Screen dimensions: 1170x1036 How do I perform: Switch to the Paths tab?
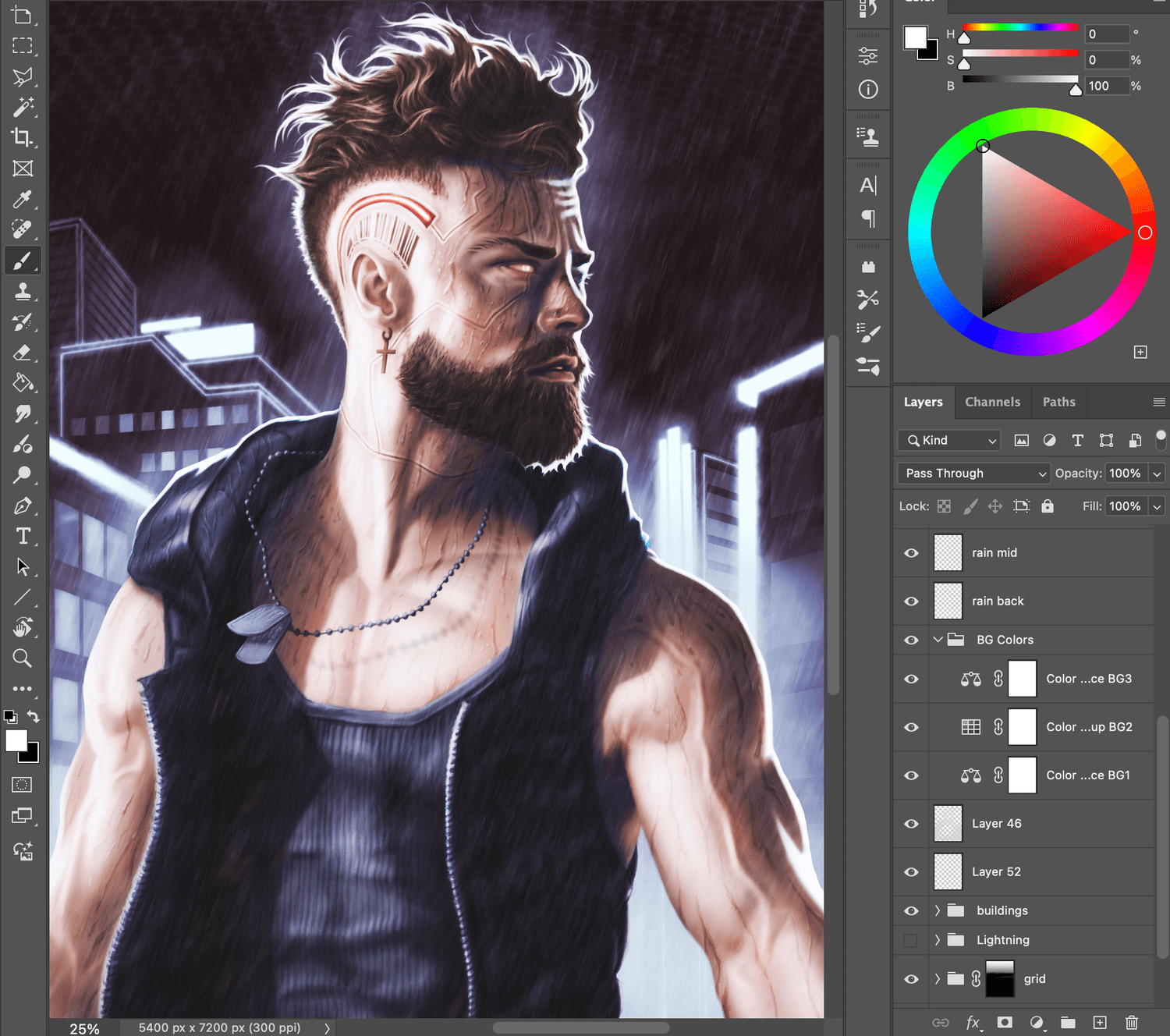pos(1058,402)
